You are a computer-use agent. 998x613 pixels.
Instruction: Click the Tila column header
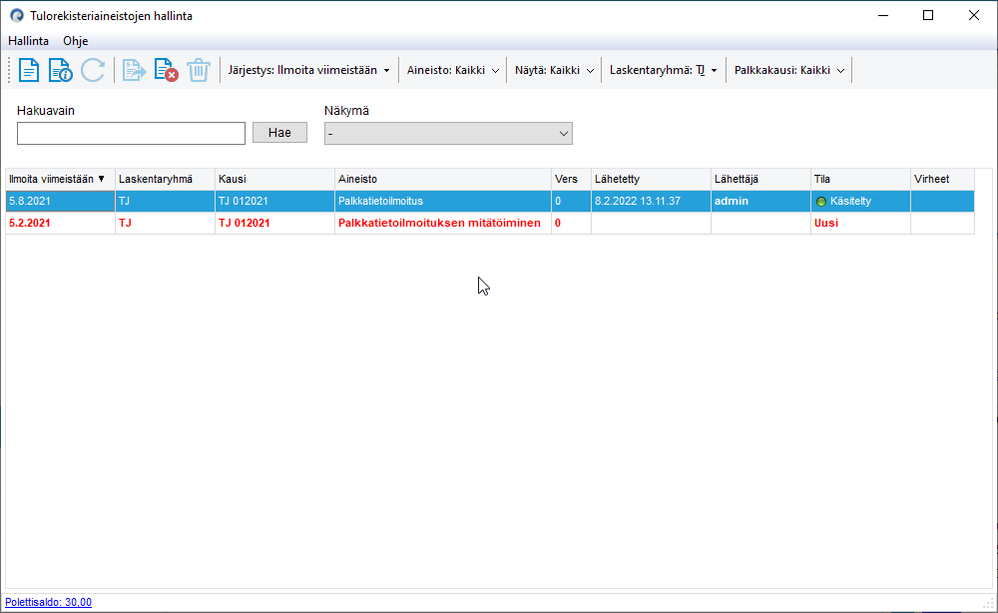tap(861, 180)
